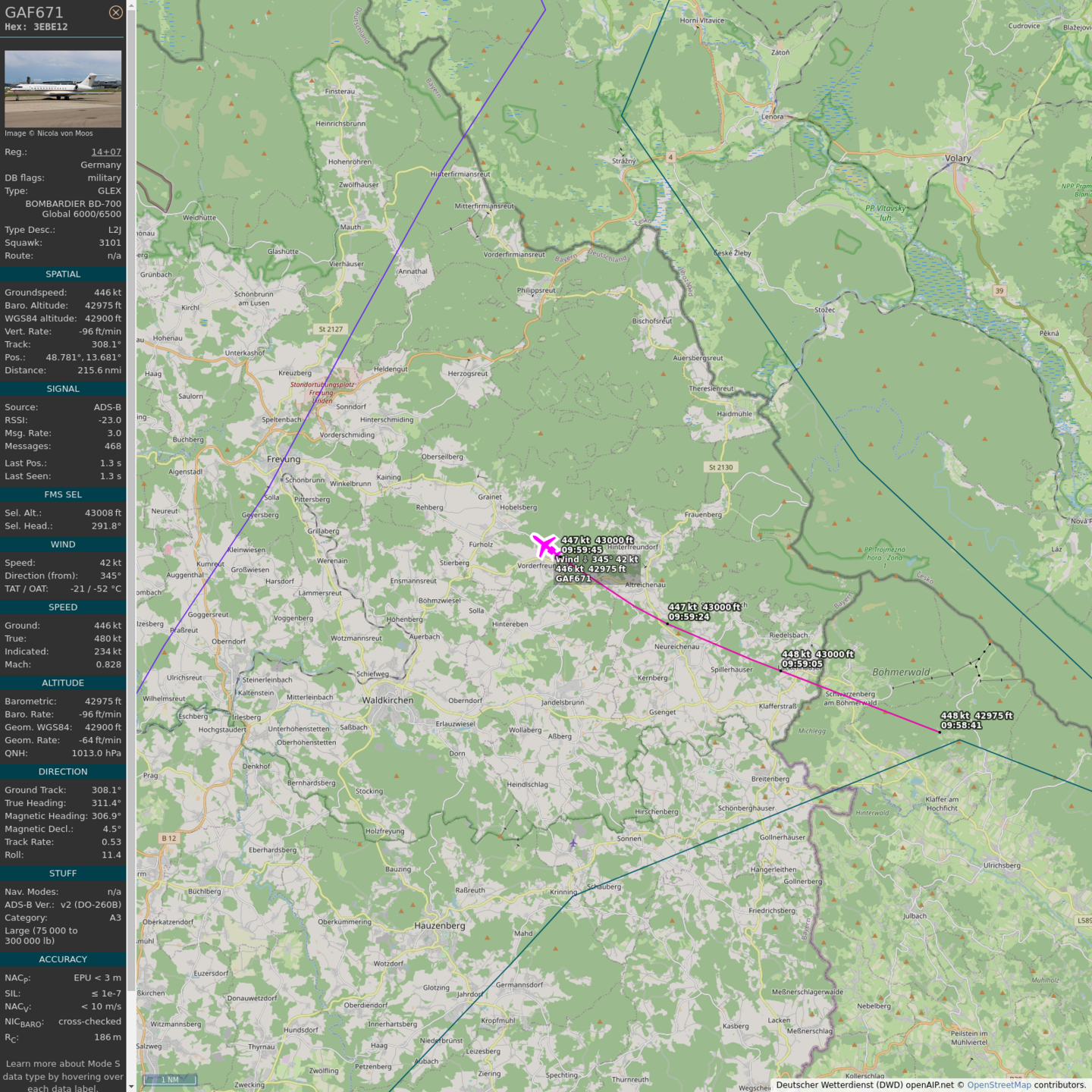The image size is (1092, 1092).
Task: Close the GAF671 aircraft info panel
Action: tap(115, 12)
